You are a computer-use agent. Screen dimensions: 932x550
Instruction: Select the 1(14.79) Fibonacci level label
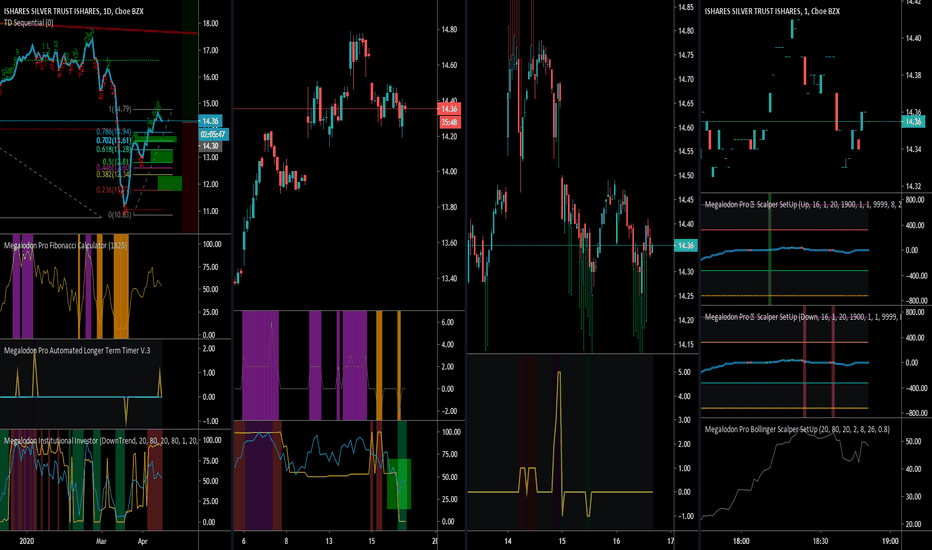click(119, 109)
